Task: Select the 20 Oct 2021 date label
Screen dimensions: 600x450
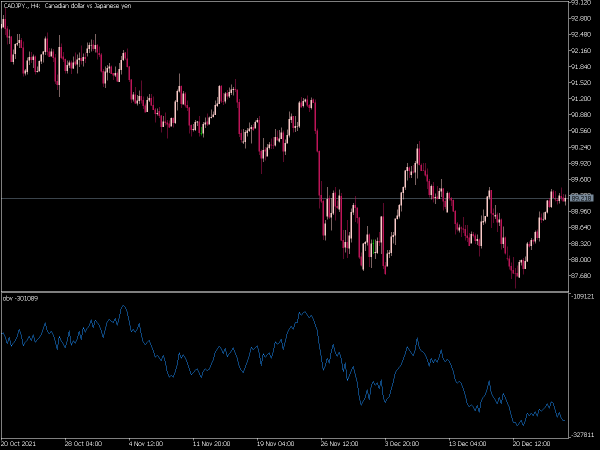Action: click(21, 443)
